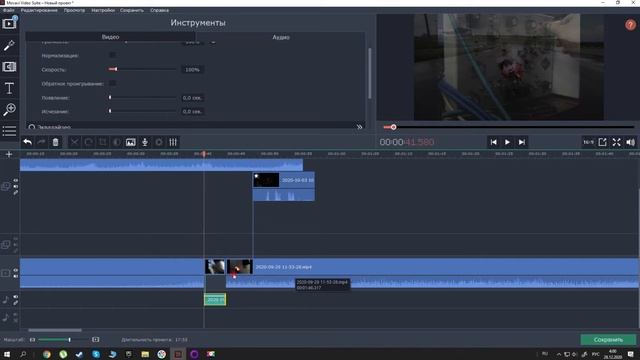The height and width of the screenshot is (360, 640).
Task: Toggle first audio track link icon
Action: coord(16,303)
